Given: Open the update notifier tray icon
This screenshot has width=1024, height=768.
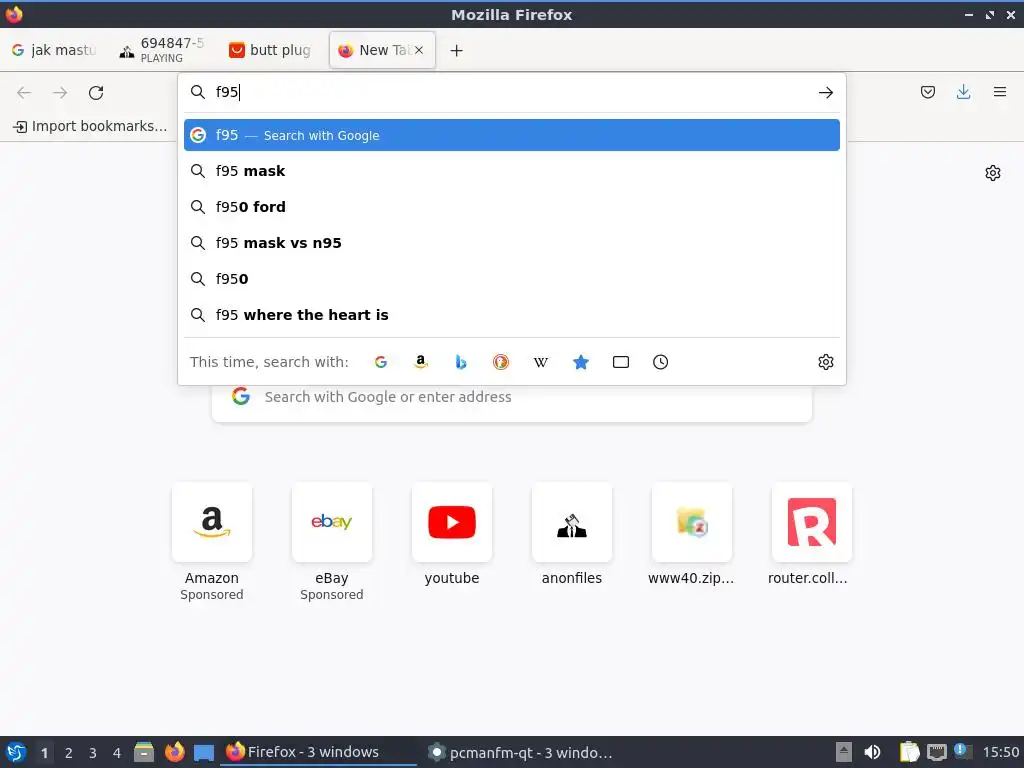Looking at the screenshot, I should [963, 751].
